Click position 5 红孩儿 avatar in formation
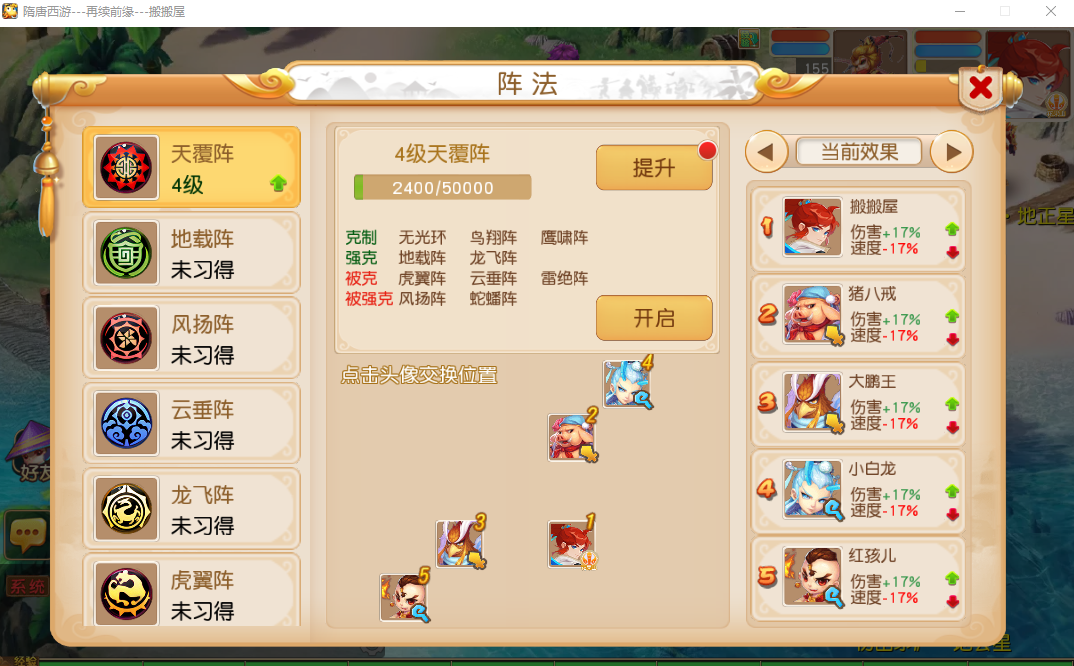 [404, 597]
